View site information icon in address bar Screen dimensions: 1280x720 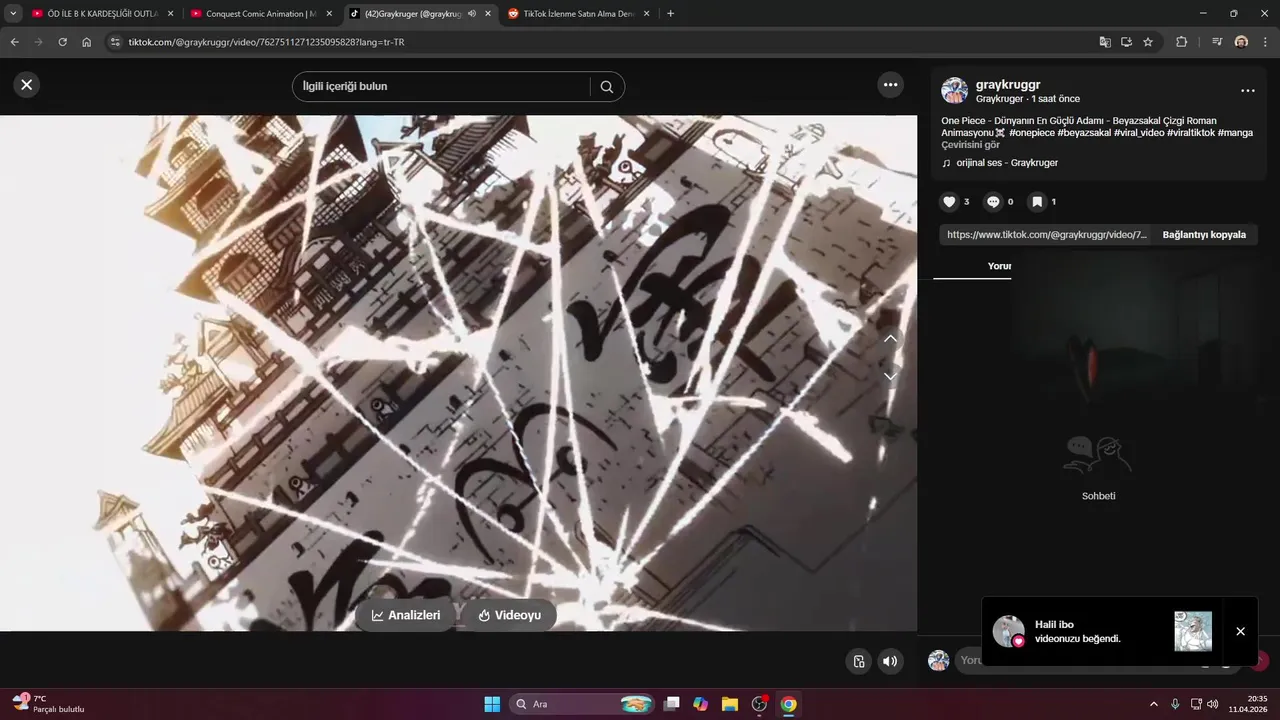tap(115, 42)
